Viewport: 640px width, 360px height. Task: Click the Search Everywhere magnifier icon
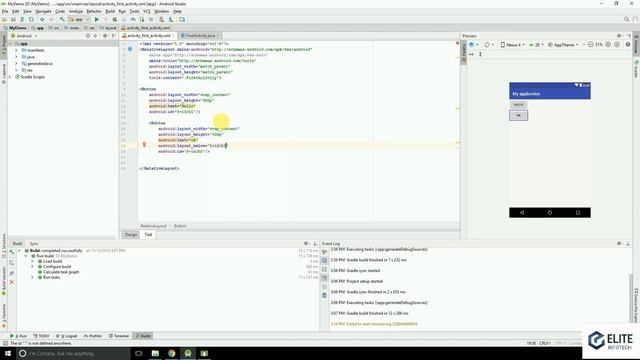626,19
